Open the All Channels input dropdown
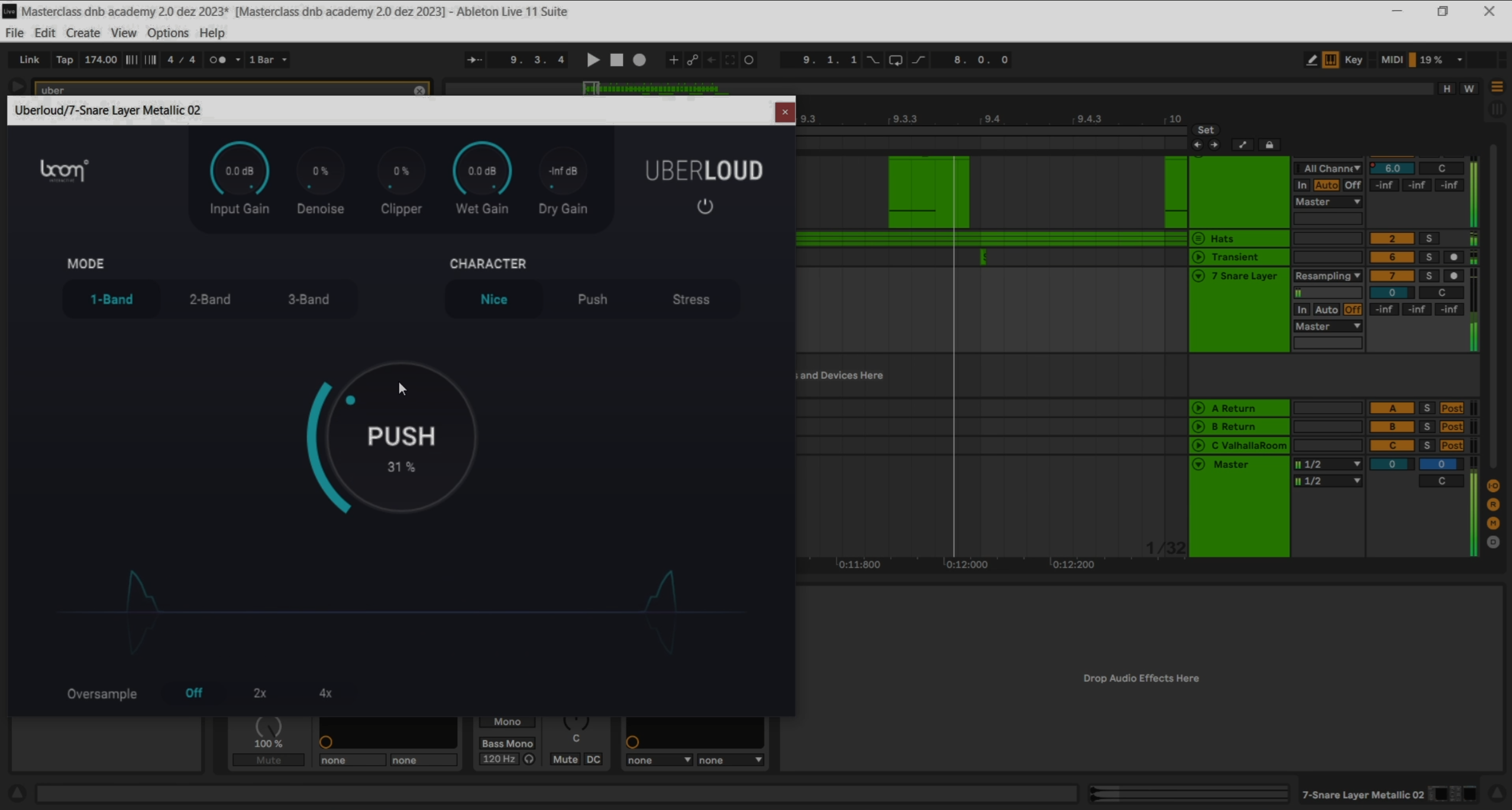1512x810 pixels. (1328, 169)
